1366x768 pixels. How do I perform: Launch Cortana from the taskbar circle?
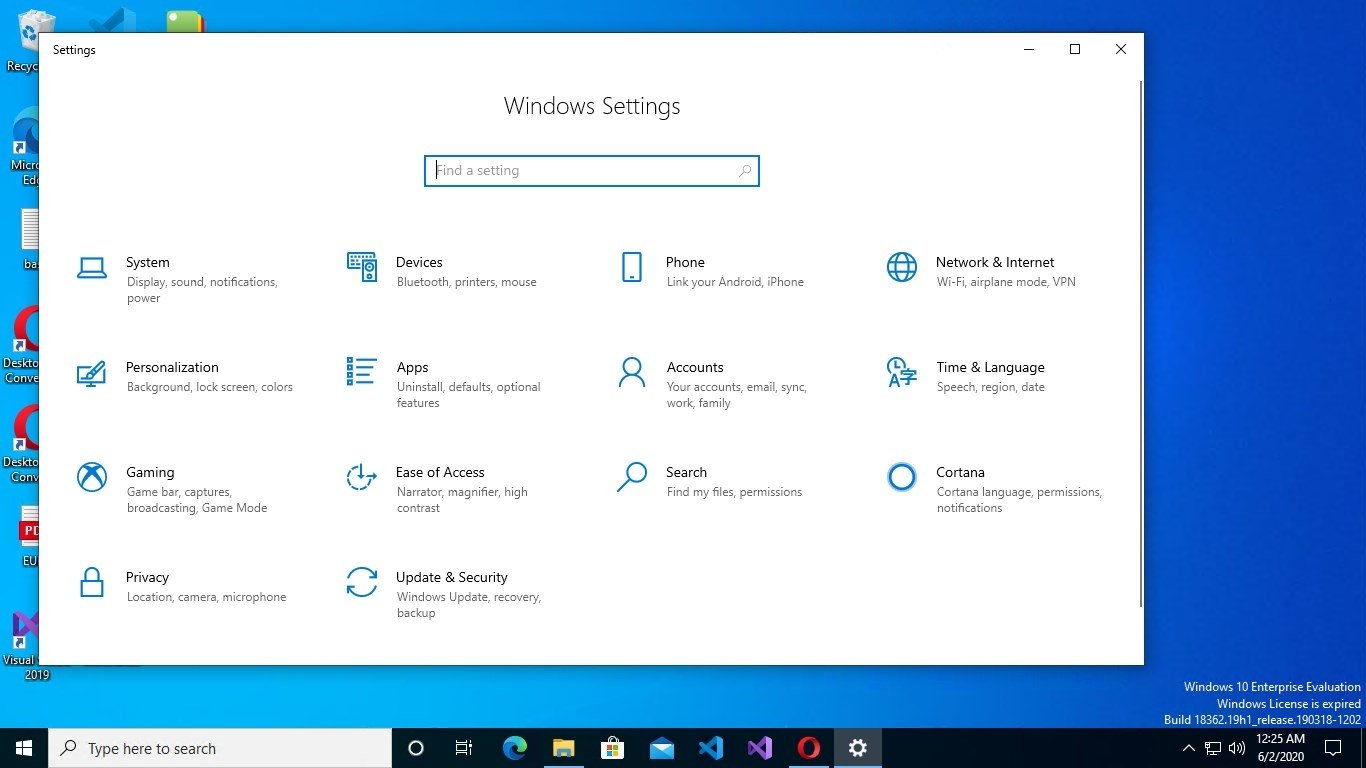pyautogui.click(x=416, y=748)
